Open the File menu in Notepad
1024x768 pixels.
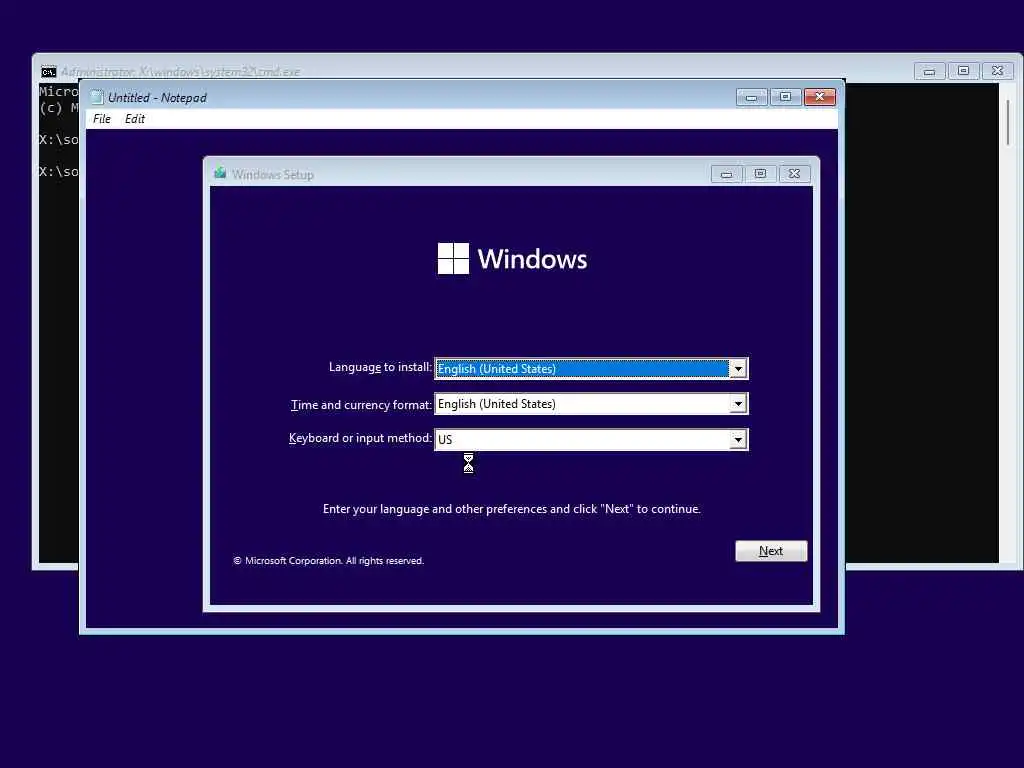(x=101, y=119)
